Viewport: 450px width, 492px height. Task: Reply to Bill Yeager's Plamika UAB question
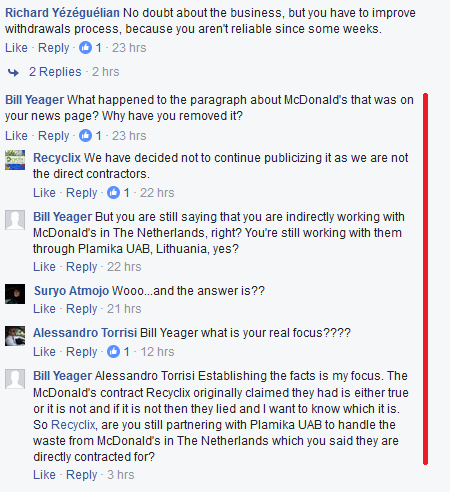point(81,267)
